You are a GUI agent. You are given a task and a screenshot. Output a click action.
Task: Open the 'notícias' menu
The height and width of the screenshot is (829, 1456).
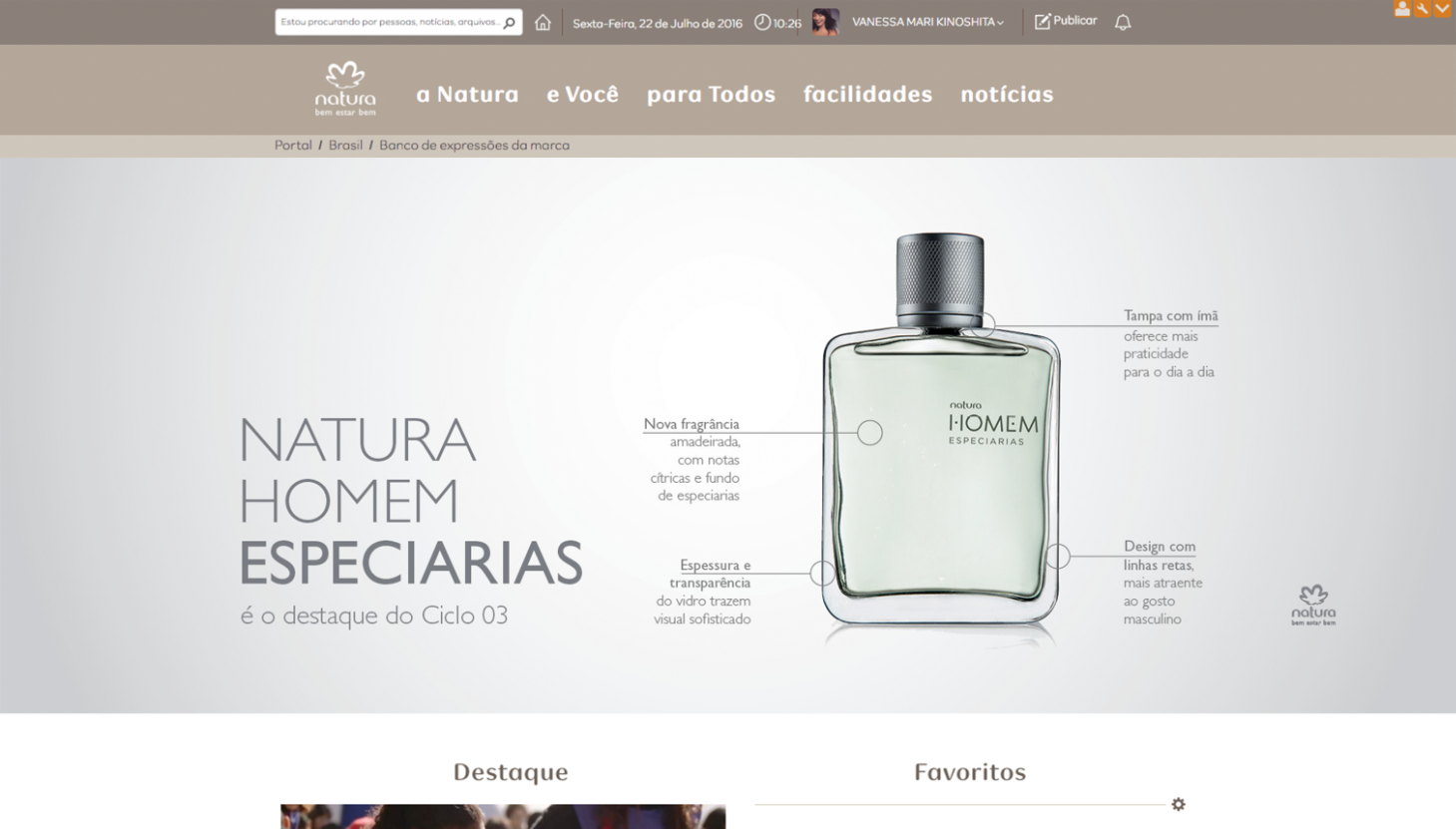(1007, 94)
